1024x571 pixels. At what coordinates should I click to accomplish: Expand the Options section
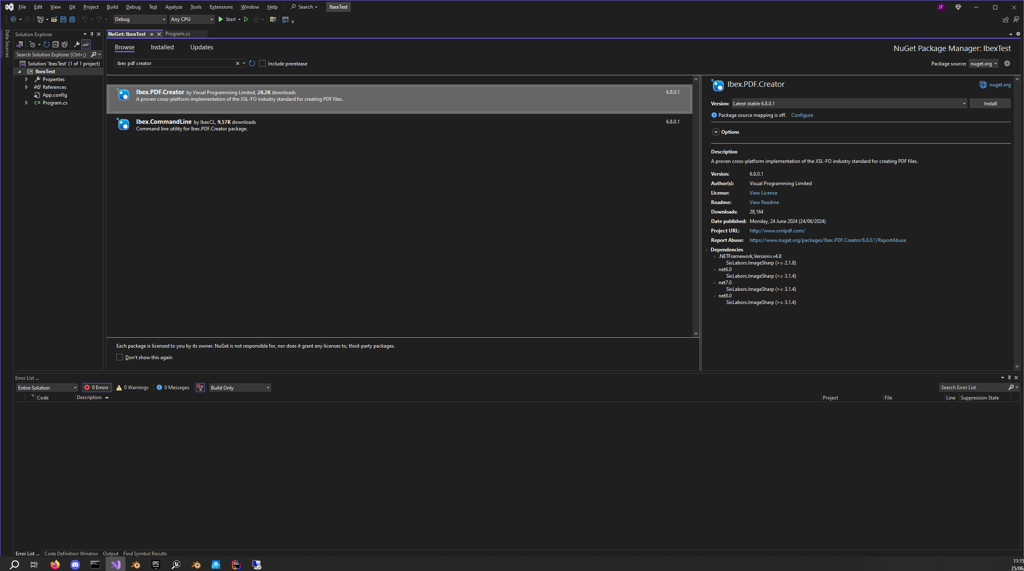tap(716, 132)
